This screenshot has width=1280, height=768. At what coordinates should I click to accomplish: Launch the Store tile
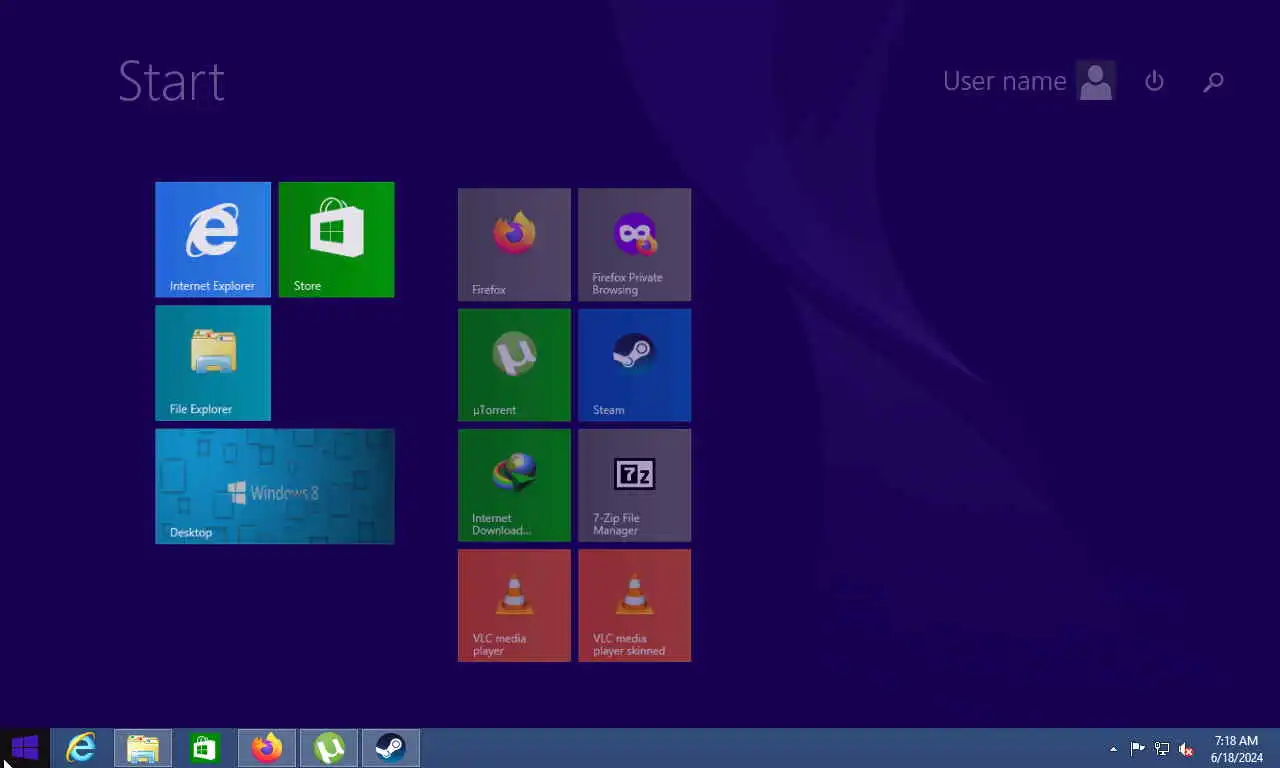336,239
